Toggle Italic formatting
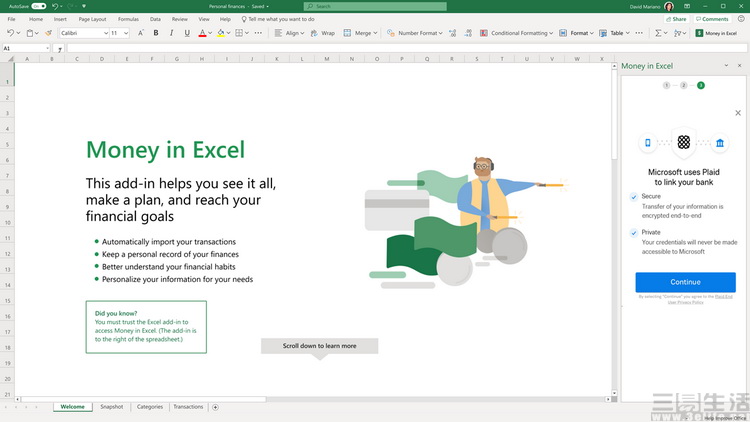The width and height of the screenshot is (750, 422). (171, 33)
